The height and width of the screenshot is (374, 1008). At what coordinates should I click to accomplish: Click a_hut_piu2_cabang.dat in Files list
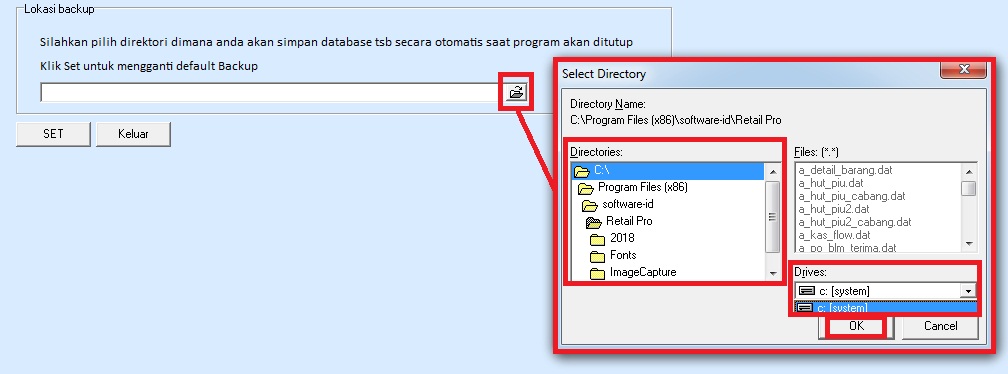tap(855, 222)
